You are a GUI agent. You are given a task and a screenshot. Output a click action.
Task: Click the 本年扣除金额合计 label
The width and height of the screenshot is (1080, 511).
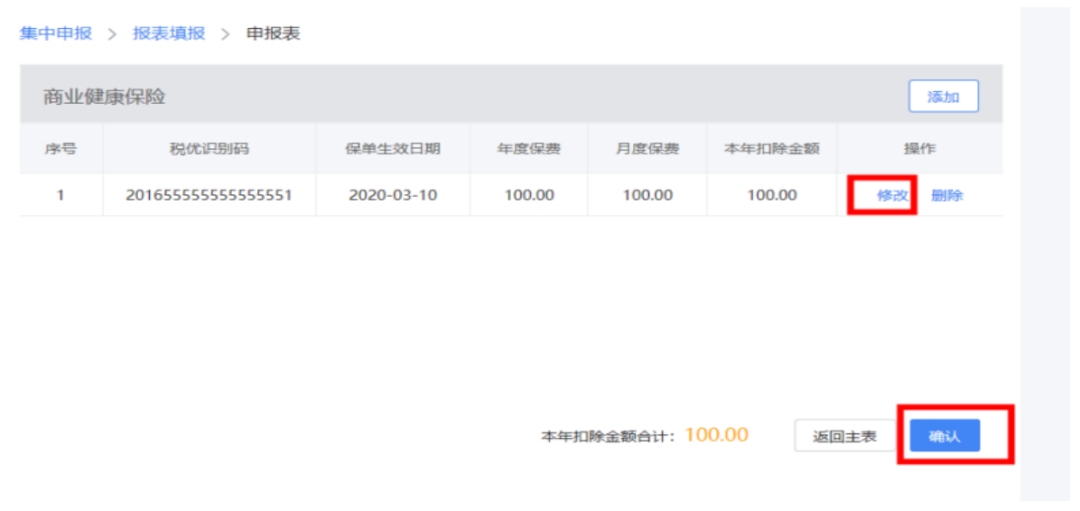pyautogui.click(x=610, y=437)
